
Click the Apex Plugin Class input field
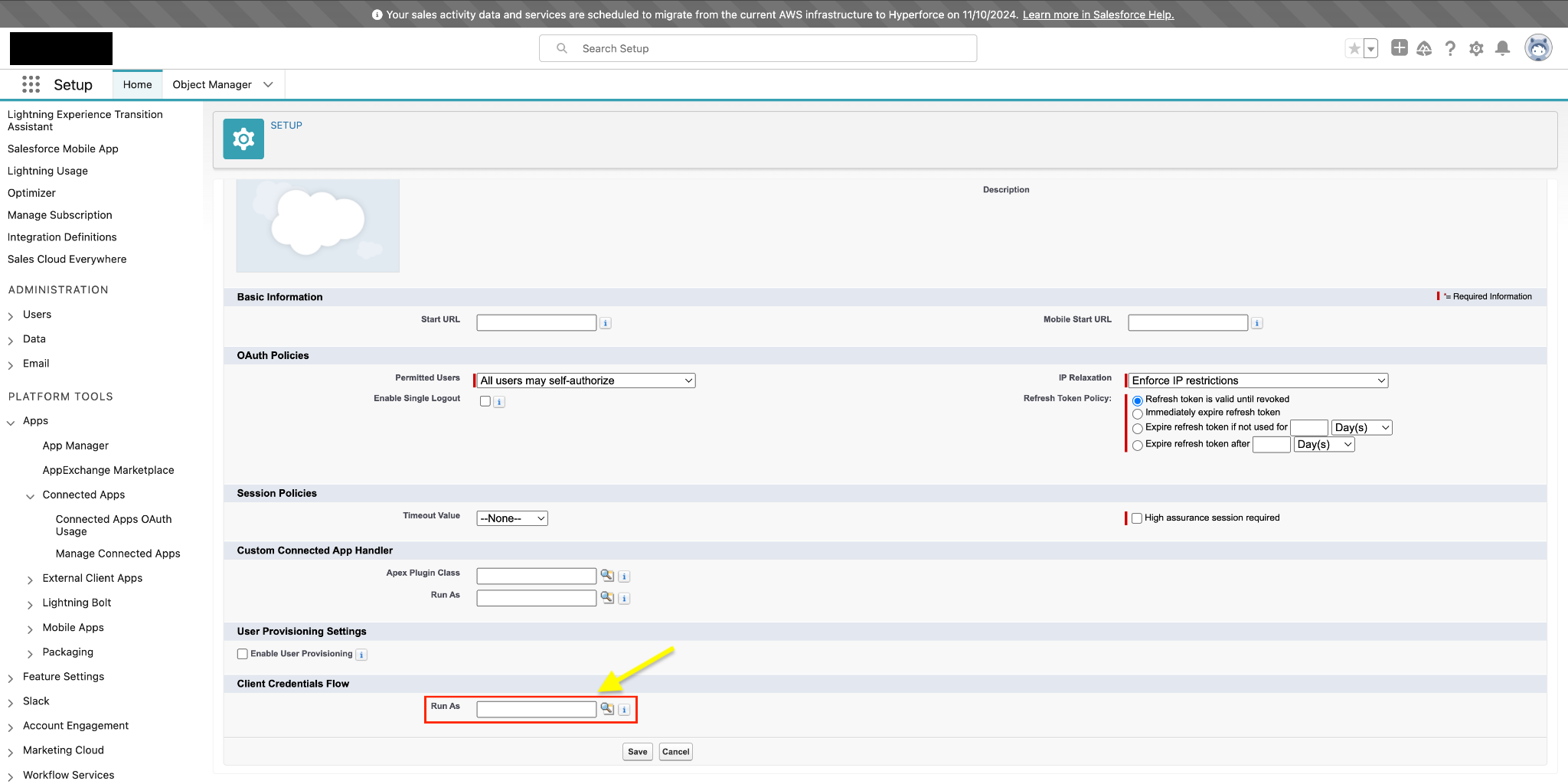click(537, 577)
